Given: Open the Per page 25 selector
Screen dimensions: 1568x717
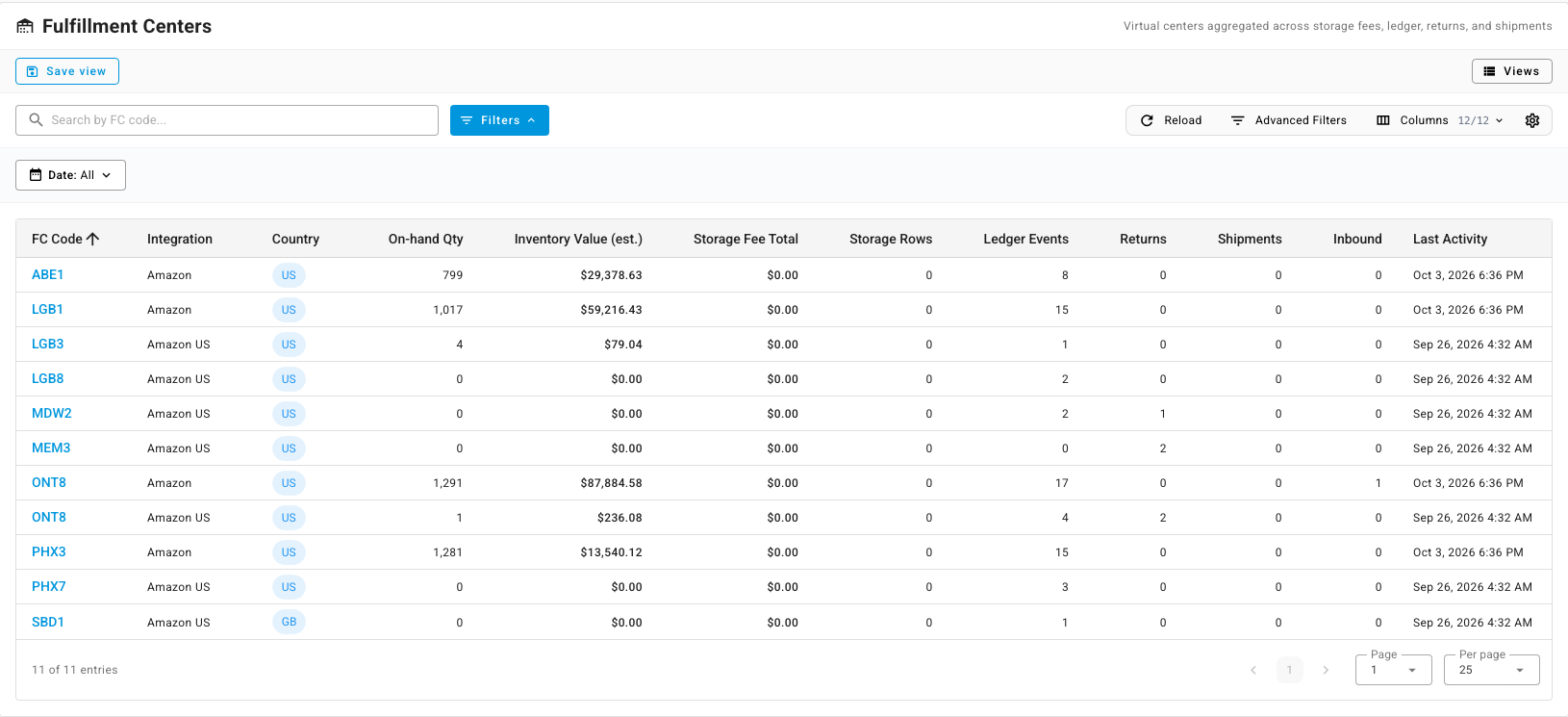Looking at the screenshot, I should [1491, 670].
